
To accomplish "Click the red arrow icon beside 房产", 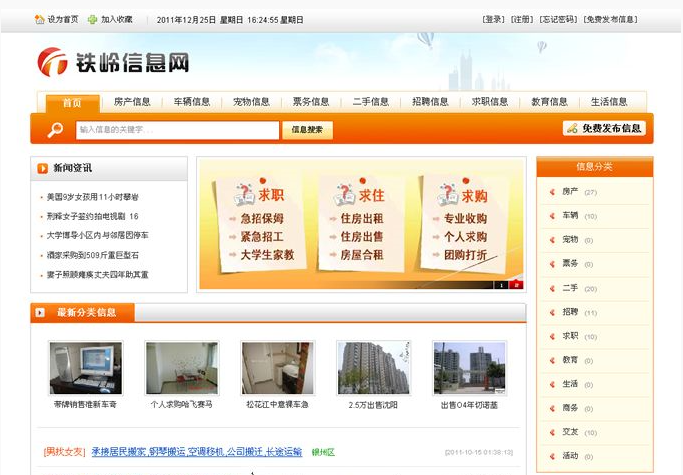I will [x=552, y=192].
